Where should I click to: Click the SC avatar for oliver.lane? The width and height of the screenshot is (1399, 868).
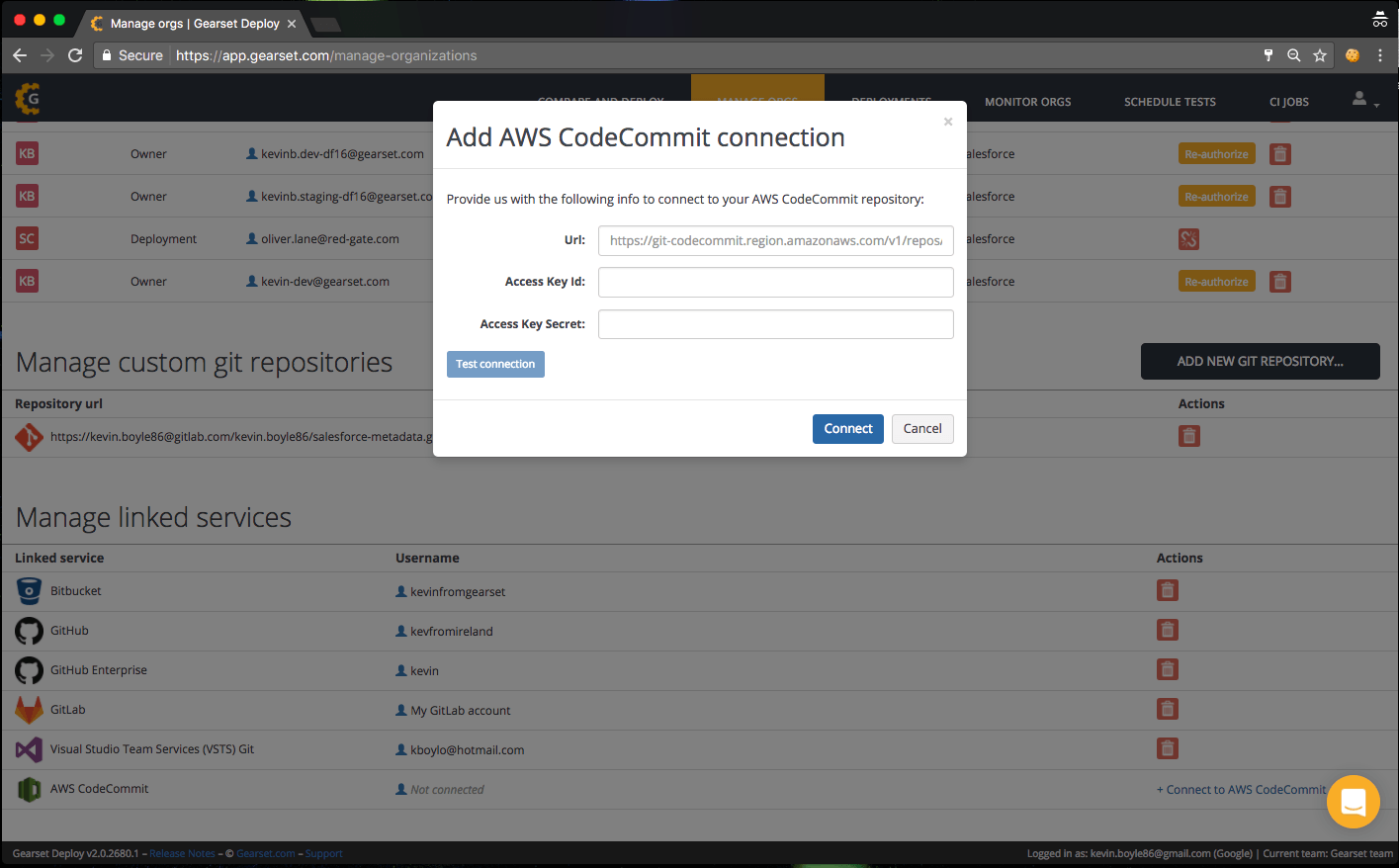coord(27,239)
